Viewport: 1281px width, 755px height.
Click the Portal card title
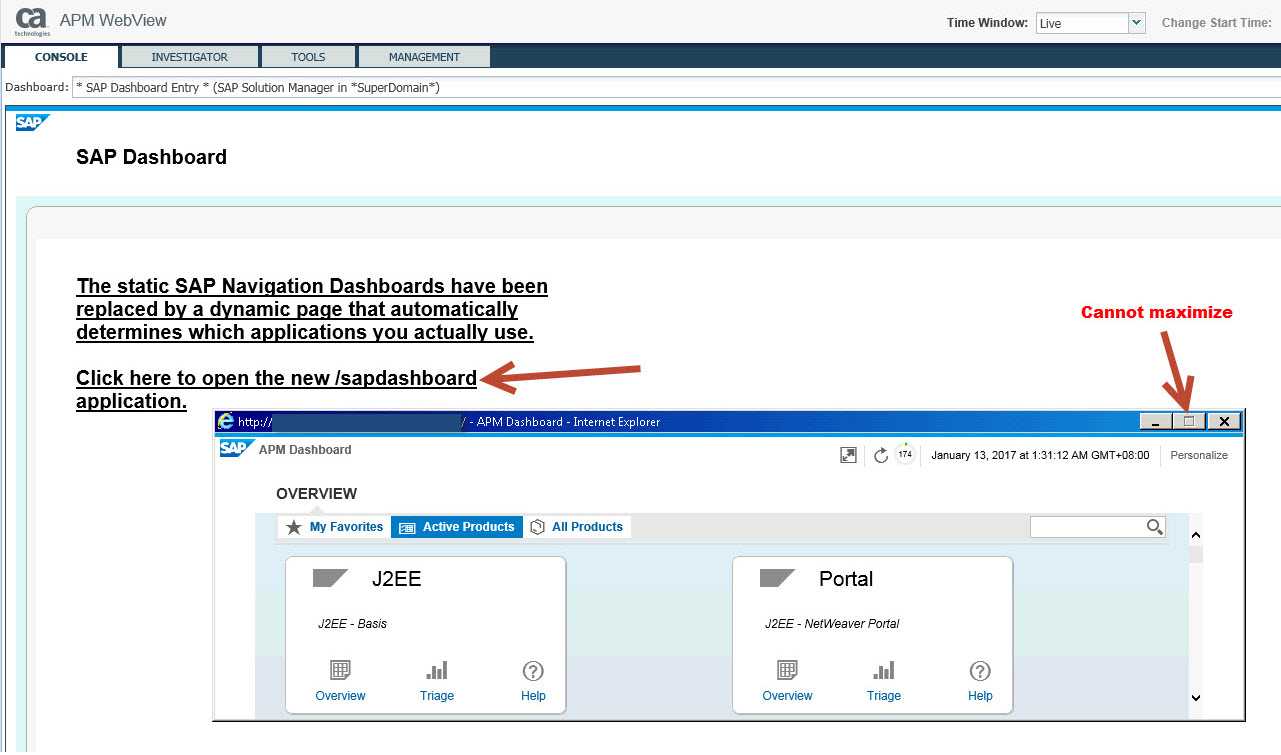(846, 579)
